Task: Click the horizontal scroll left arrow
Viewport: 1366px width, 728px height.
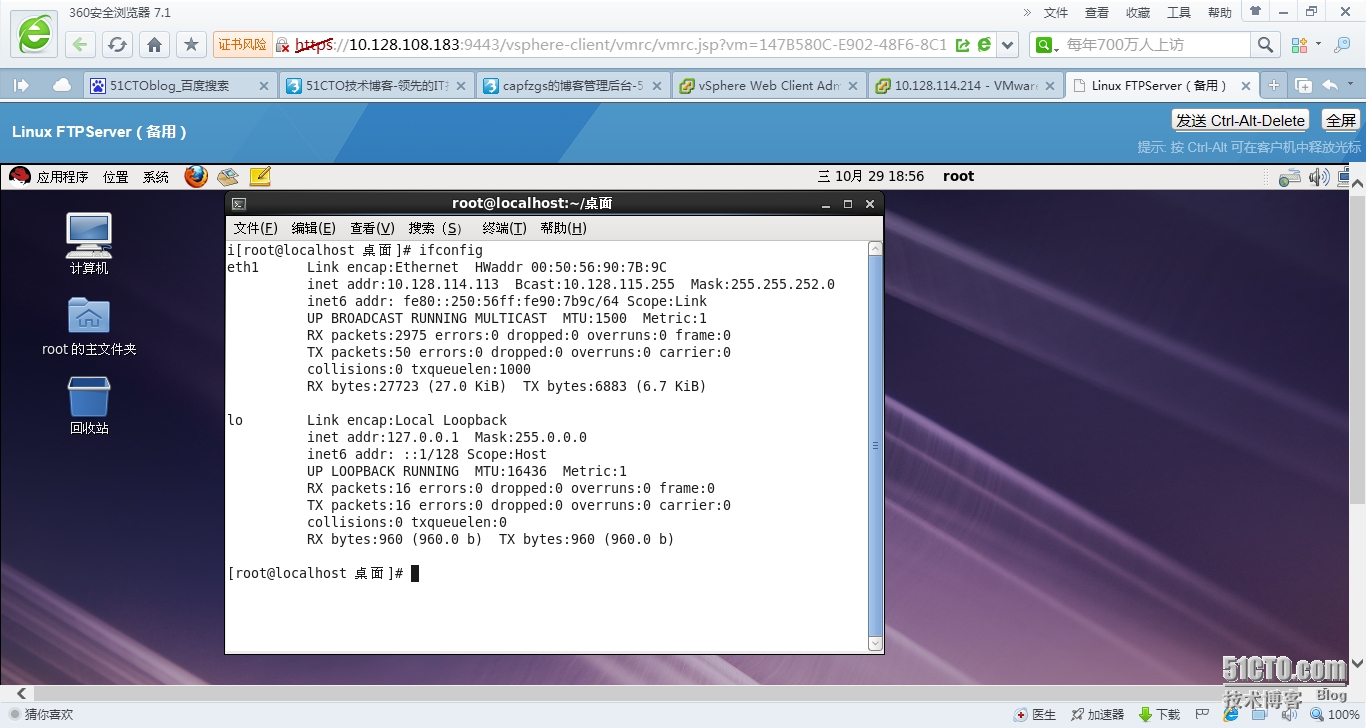Action: pyautogui.click(x=21, y=693)
